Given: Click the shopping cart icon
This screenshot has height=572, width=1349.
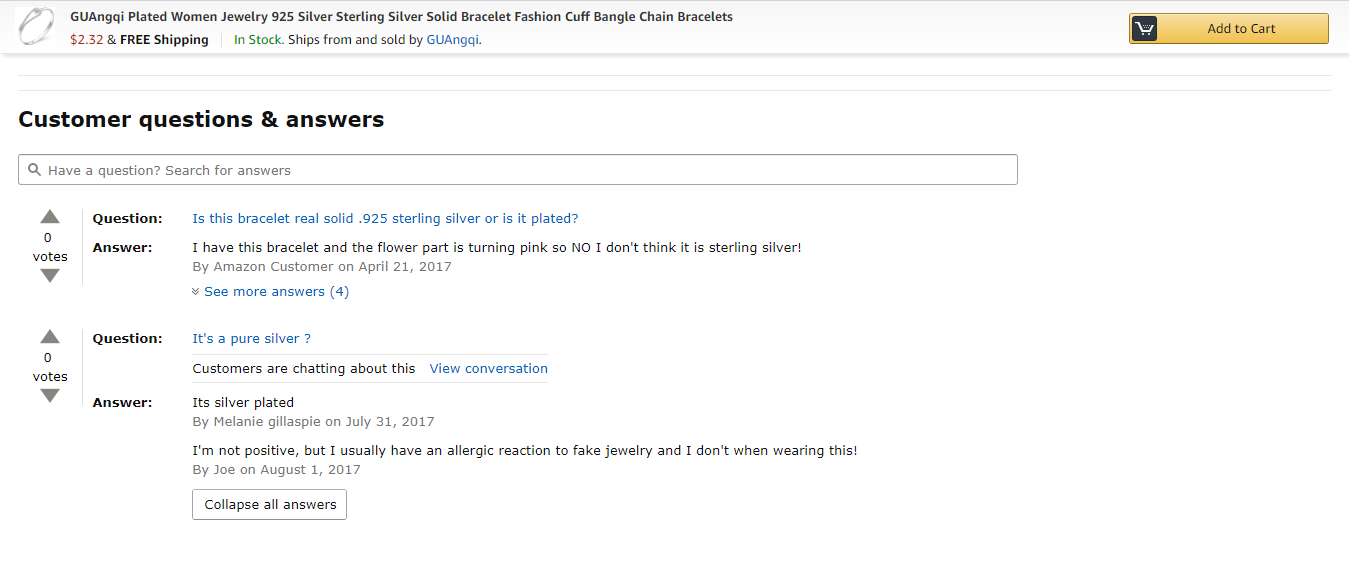Looking at the screenshot, I should coord(1145,29).
